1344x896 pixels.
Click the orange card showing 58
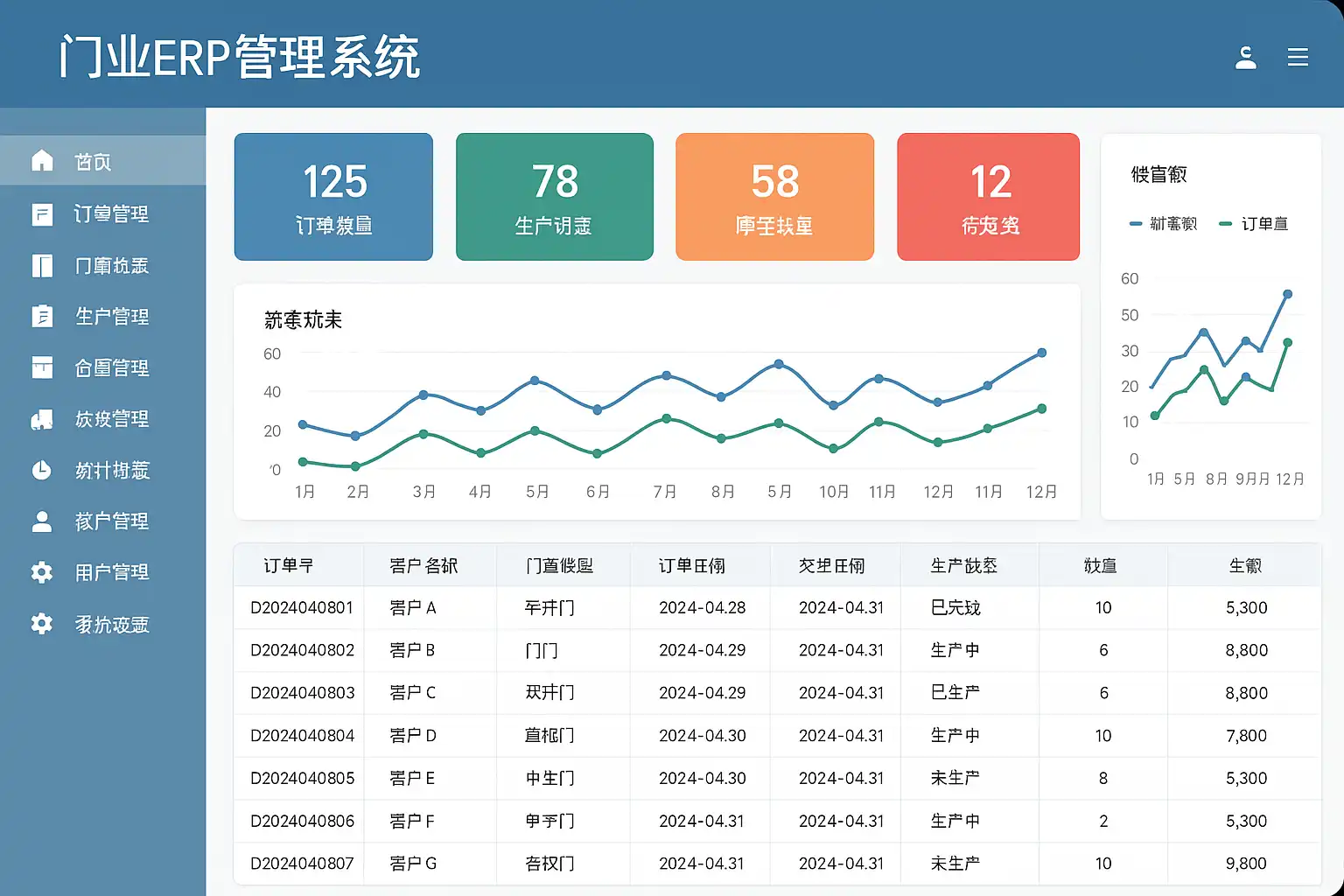tap(774, 197)
